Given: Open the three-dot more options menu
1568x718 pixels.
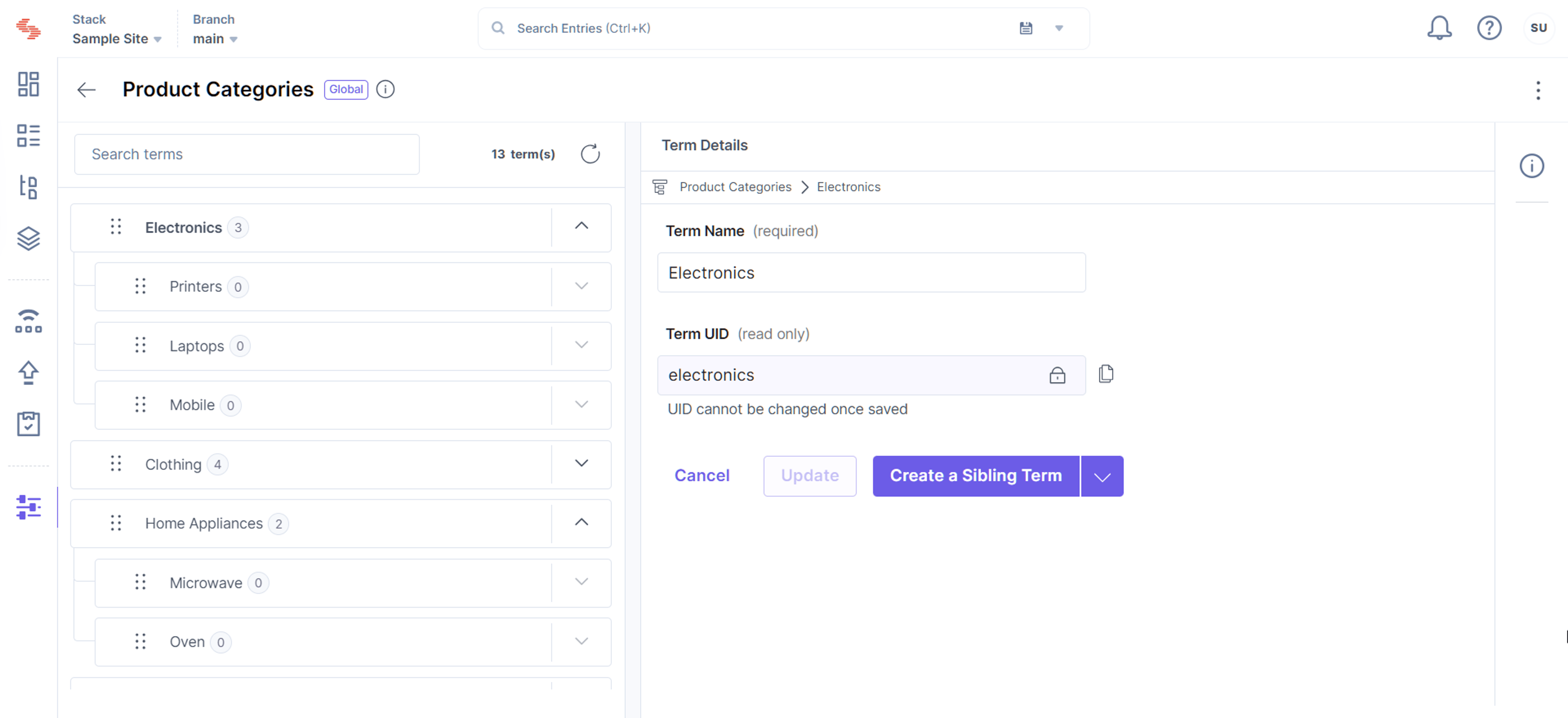Looking at the screenshot, I should pyautogui.click(x=1537, y=90).
